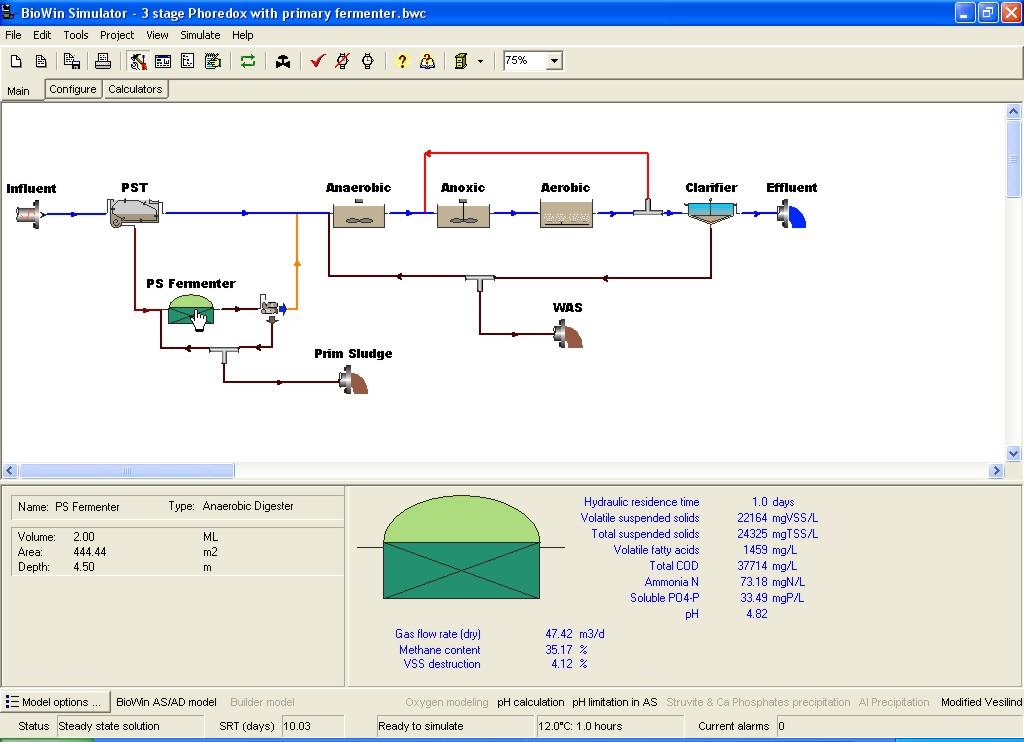Image resolution: width=1024 pixels, height=742 pixels.
Task: Click the flowsheet horizontal scrollbar left arrow
Action: click(10, 470)
